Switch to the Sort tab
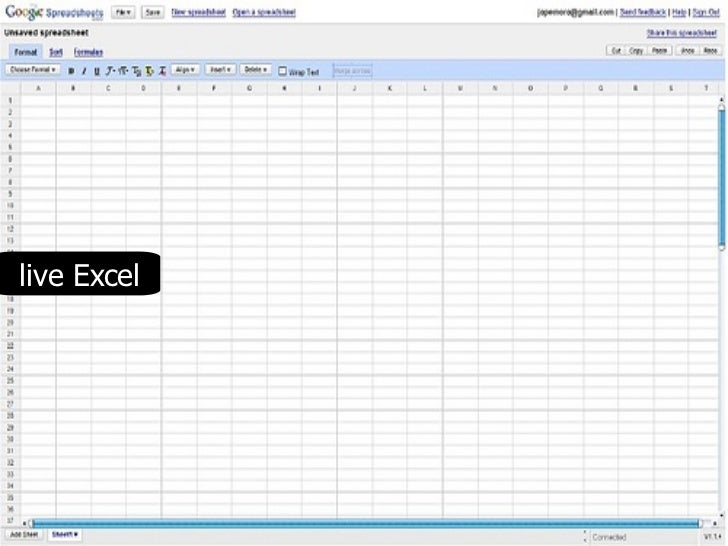The width and height of the screenshot is (728, 546). pyautogui.click(x=56, y=52)
